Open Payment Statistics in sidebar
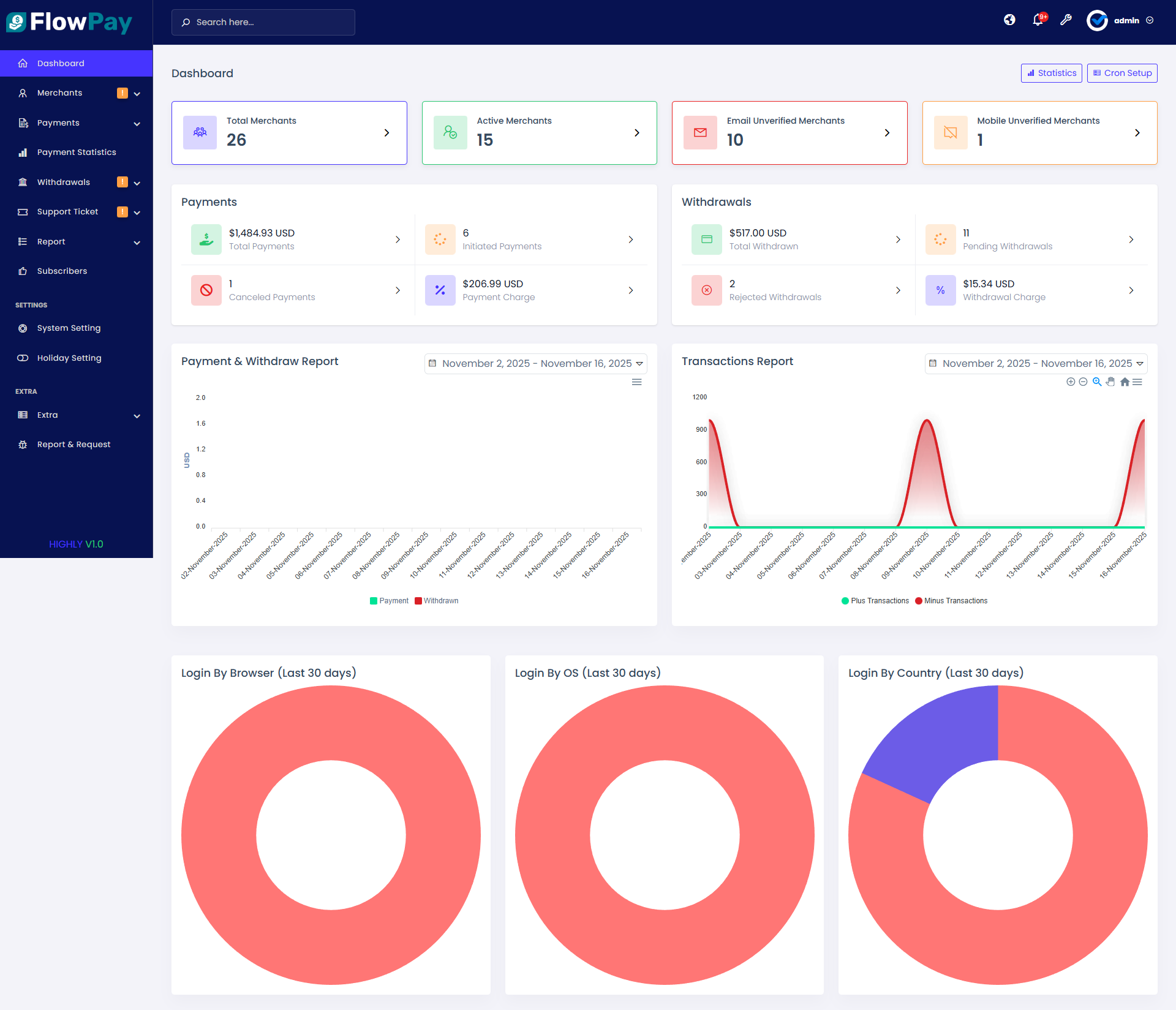 [x=77, y=153]
